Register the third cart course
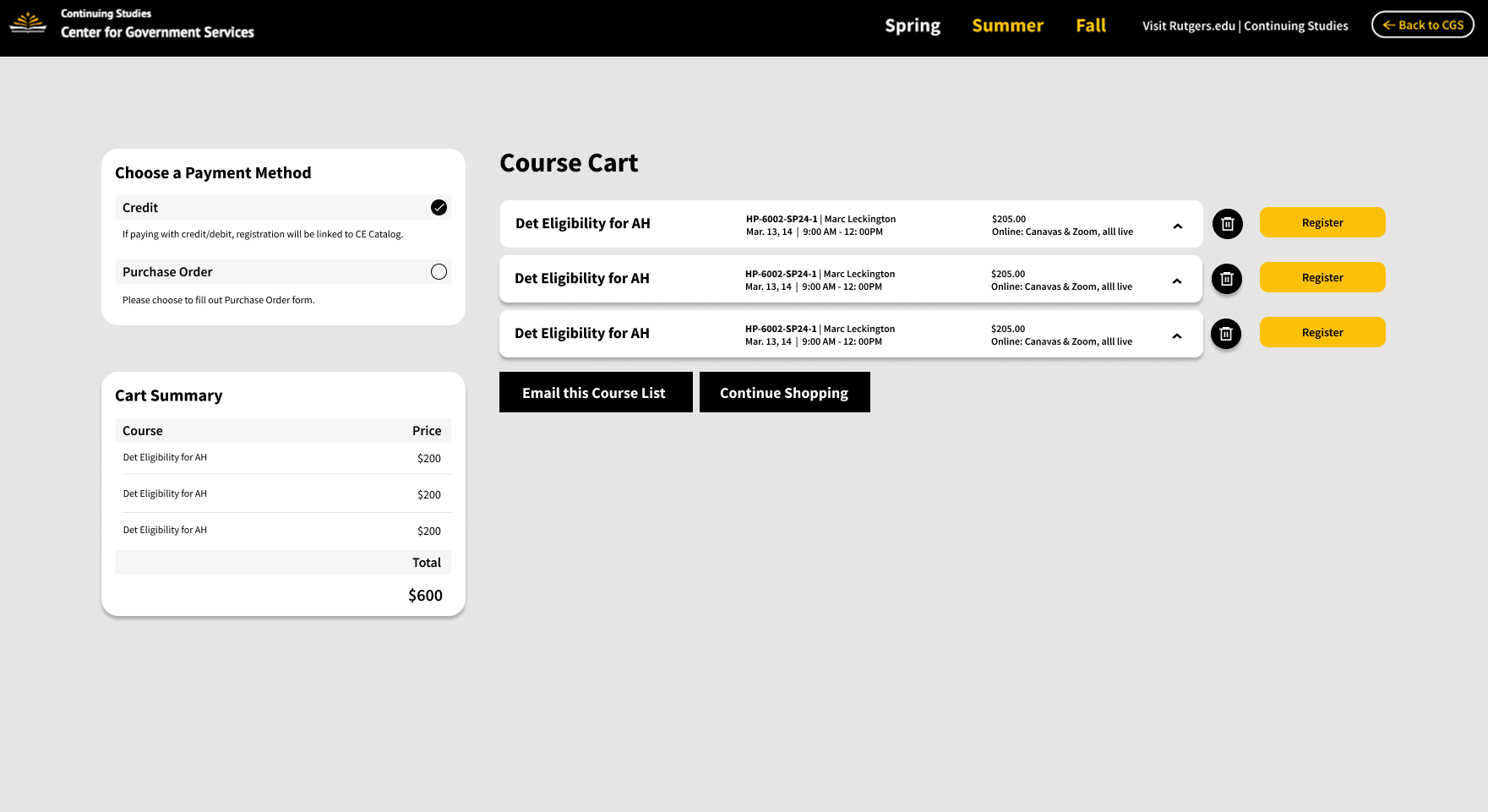The image size is (1488, 812). click(1322, 332)
